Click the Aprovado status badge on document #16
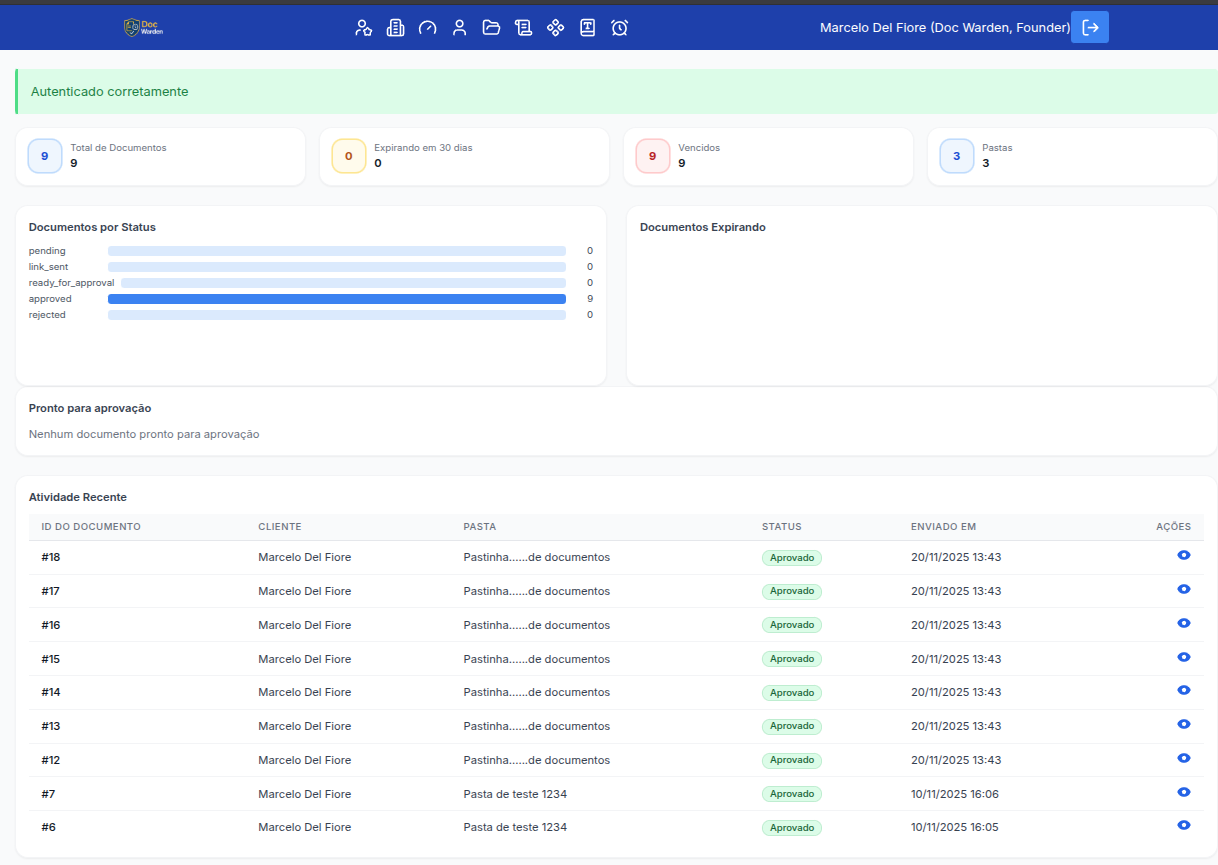The width and height of the screenshot is (1218, 865). [791, 624]
